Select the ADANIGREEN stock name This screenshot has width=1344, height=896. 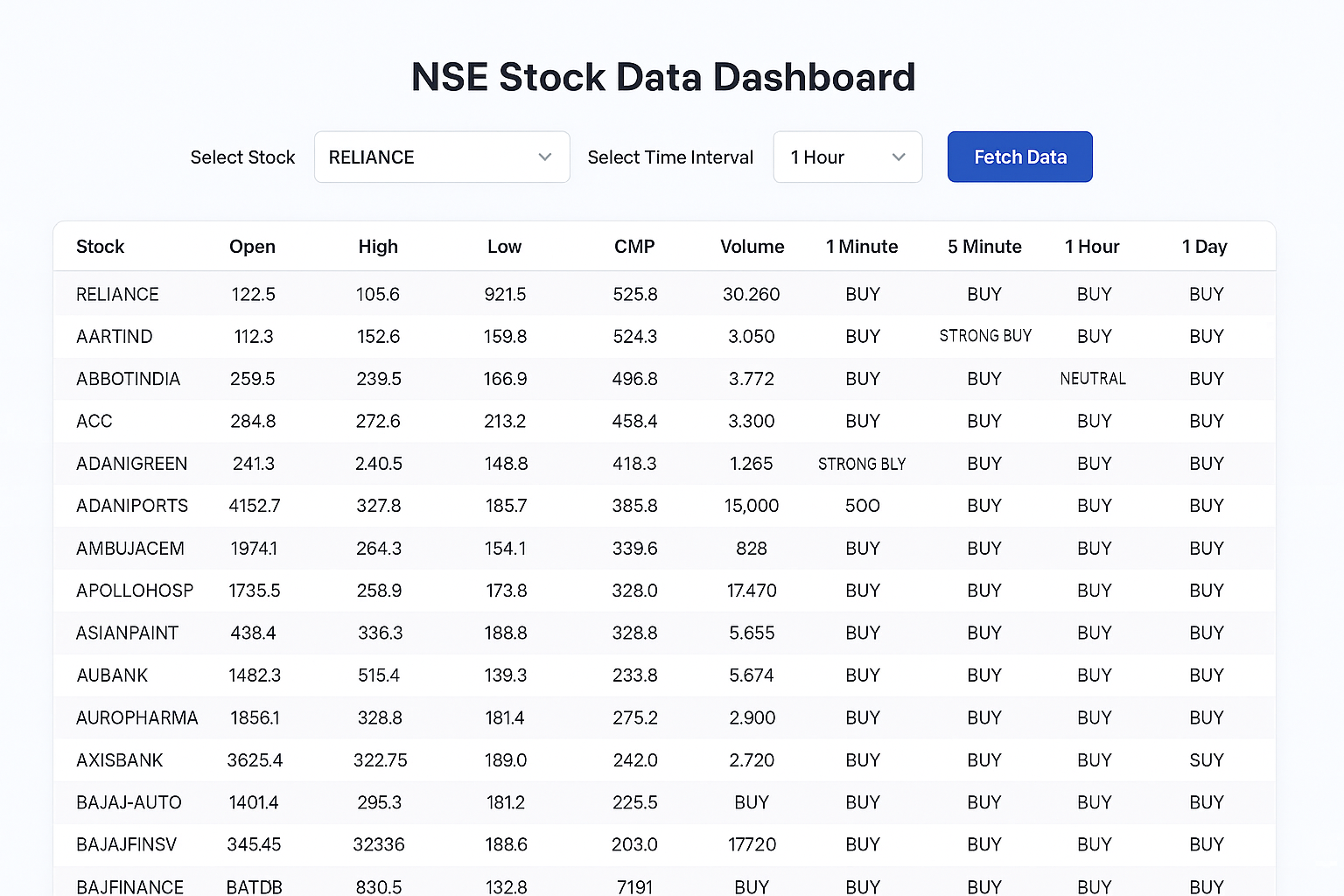[131, 464]
